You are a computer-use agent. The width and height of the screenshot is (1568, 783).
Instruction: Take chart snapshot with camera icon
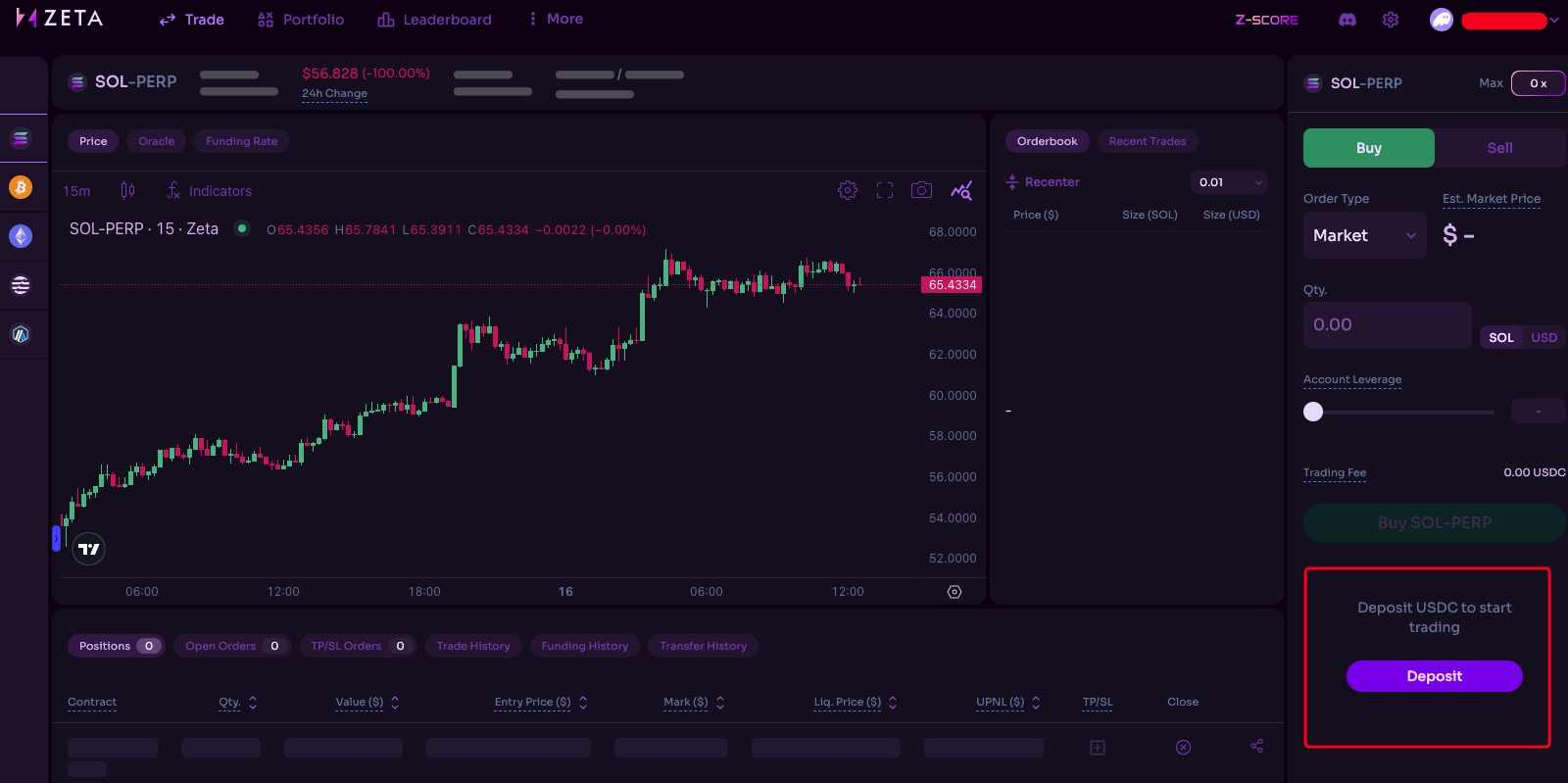pyautogui.click(x=921, y=190)
